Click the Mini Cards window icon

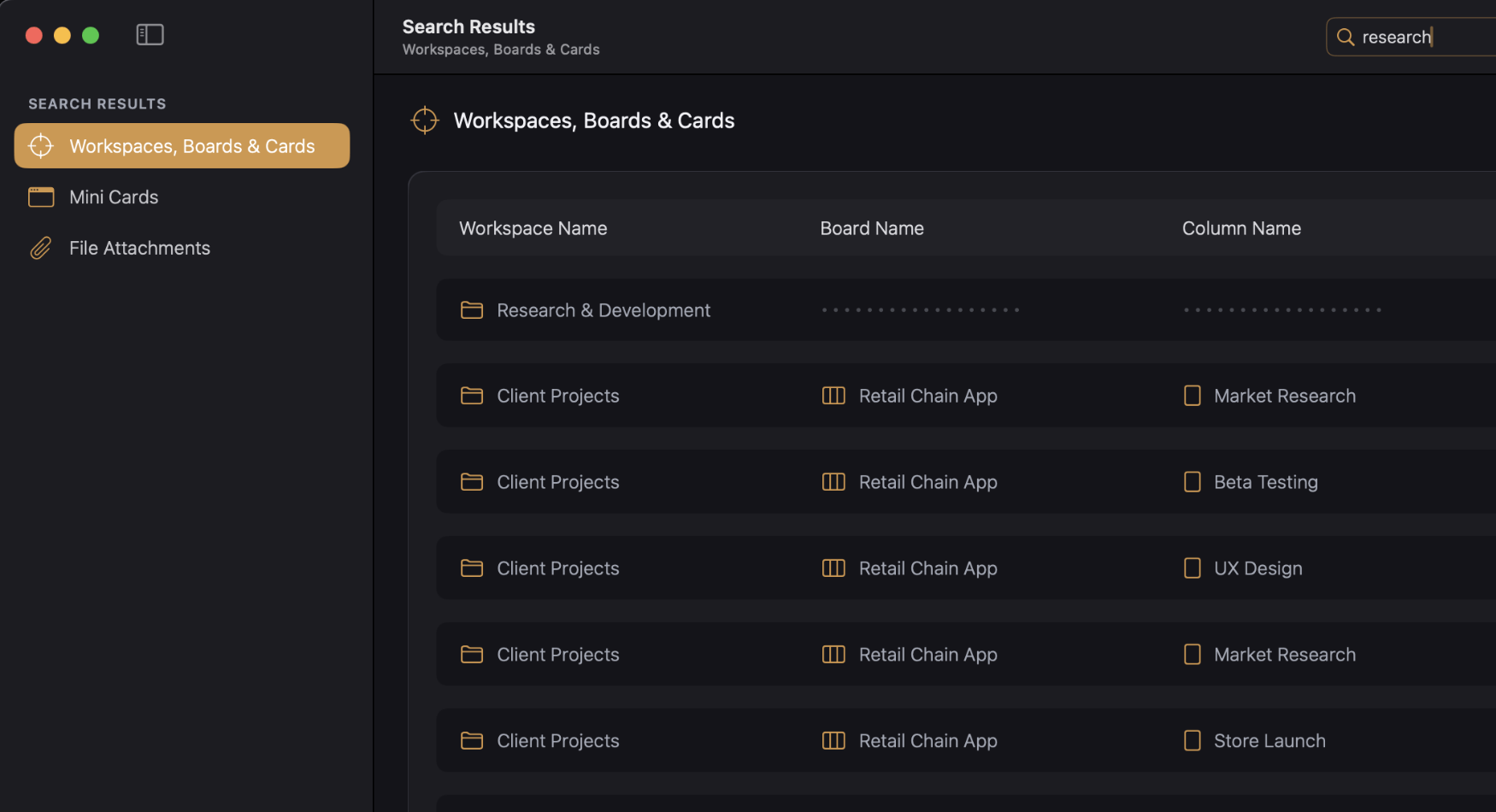(40, 197)
